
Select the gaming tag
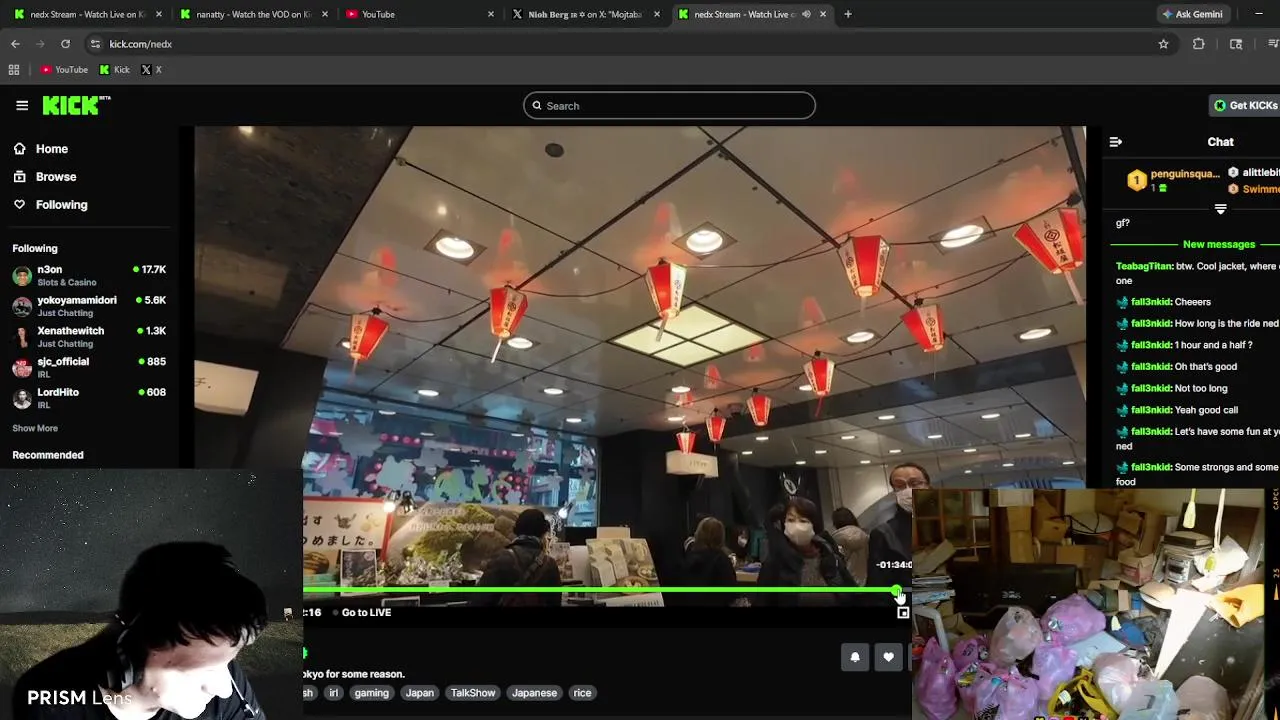pyautogui.click(x=371, y=693)
